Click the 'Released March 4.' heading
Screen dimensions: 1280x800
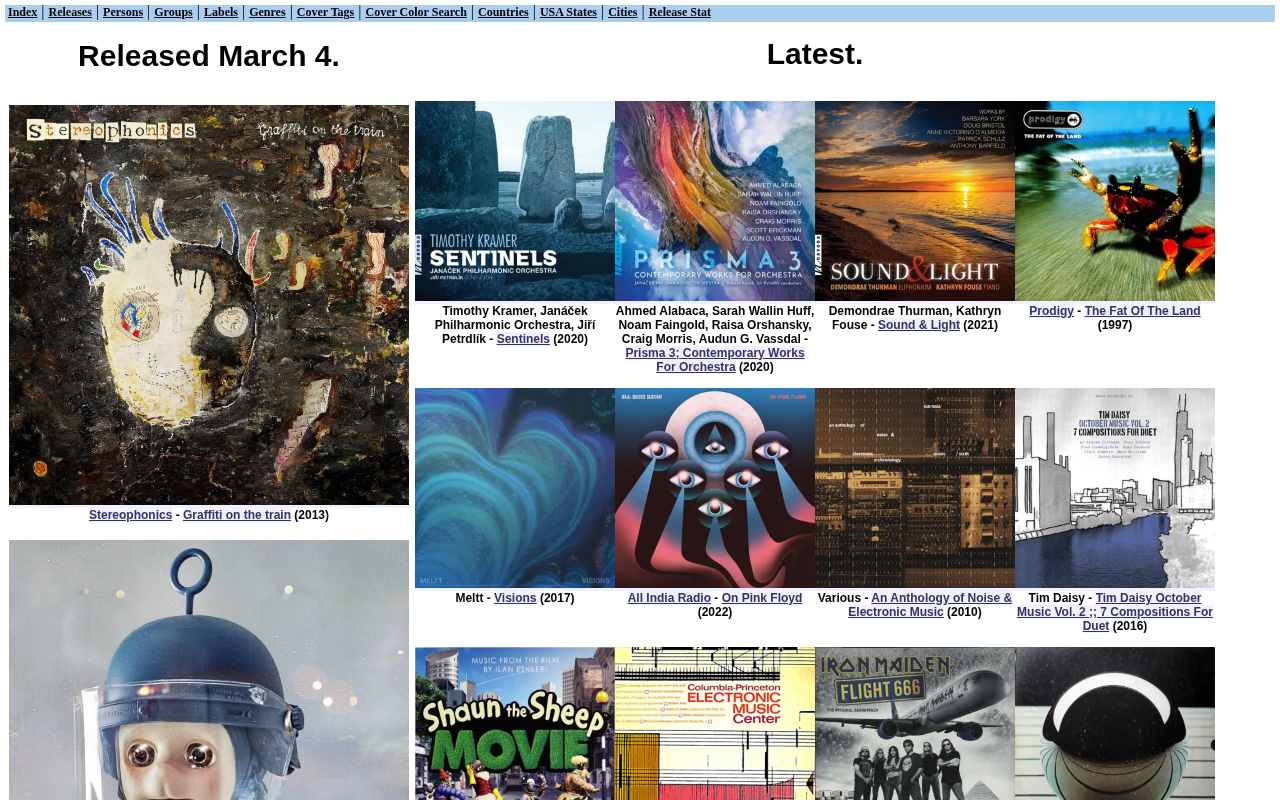(209, 56)
